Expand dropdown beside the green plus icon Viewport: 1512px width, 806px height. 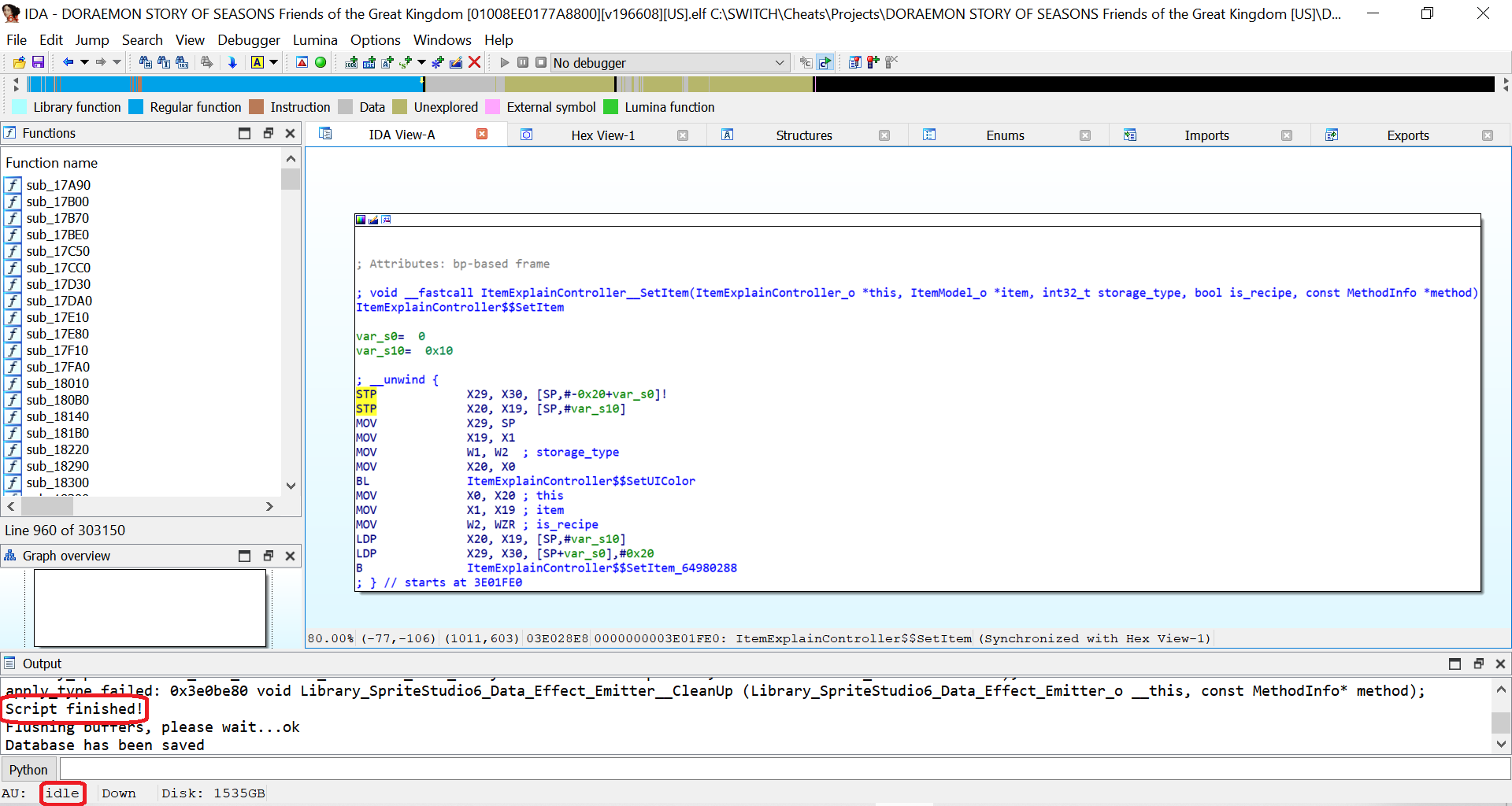[x=421, y=62]
